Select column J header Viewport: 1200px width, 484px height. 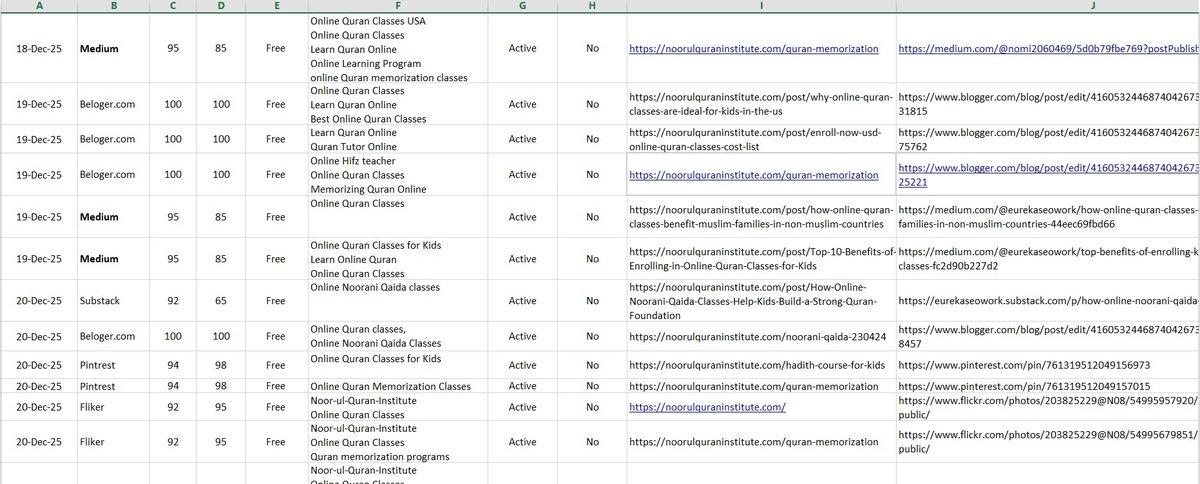pyautogui.click(x=1048, y=6)
